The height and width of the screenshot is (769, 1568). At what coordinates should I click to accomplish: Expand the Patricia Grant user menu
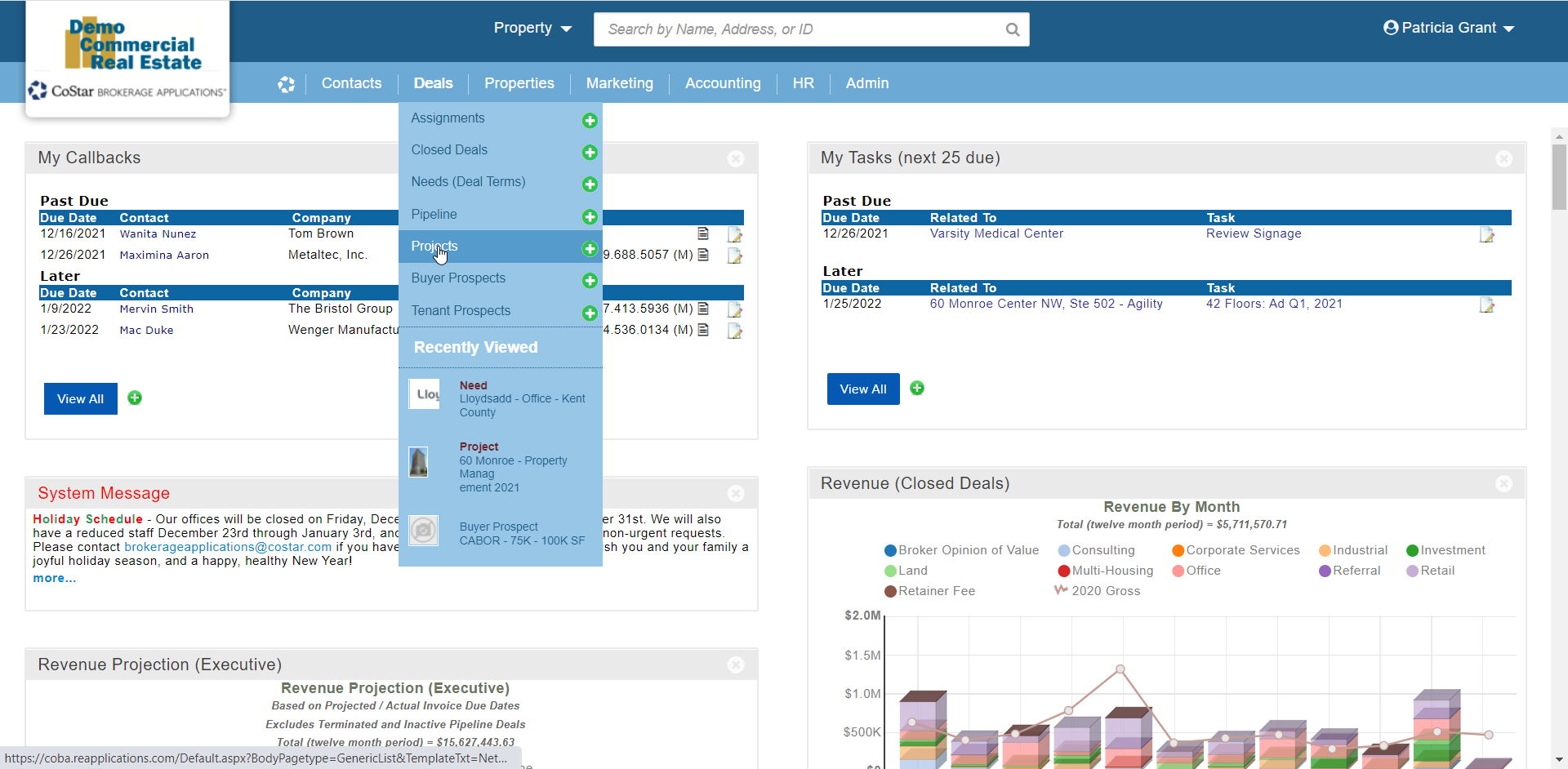[x=1449, y=29]
